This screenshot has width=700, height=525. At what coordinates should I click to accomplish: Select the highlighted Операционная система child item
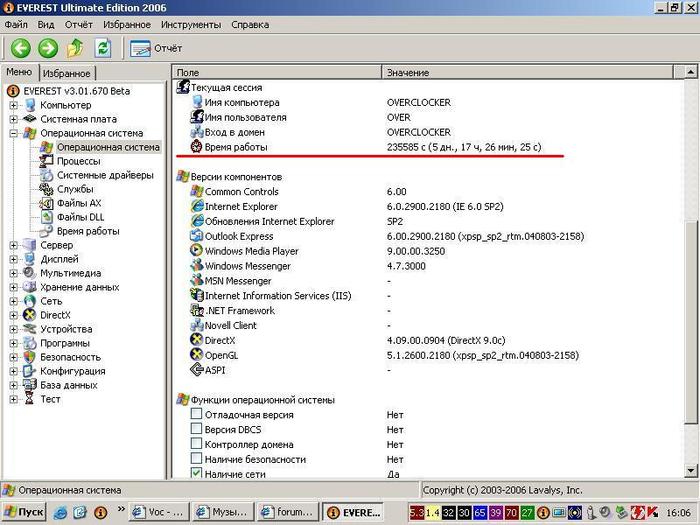click(108, 147)
